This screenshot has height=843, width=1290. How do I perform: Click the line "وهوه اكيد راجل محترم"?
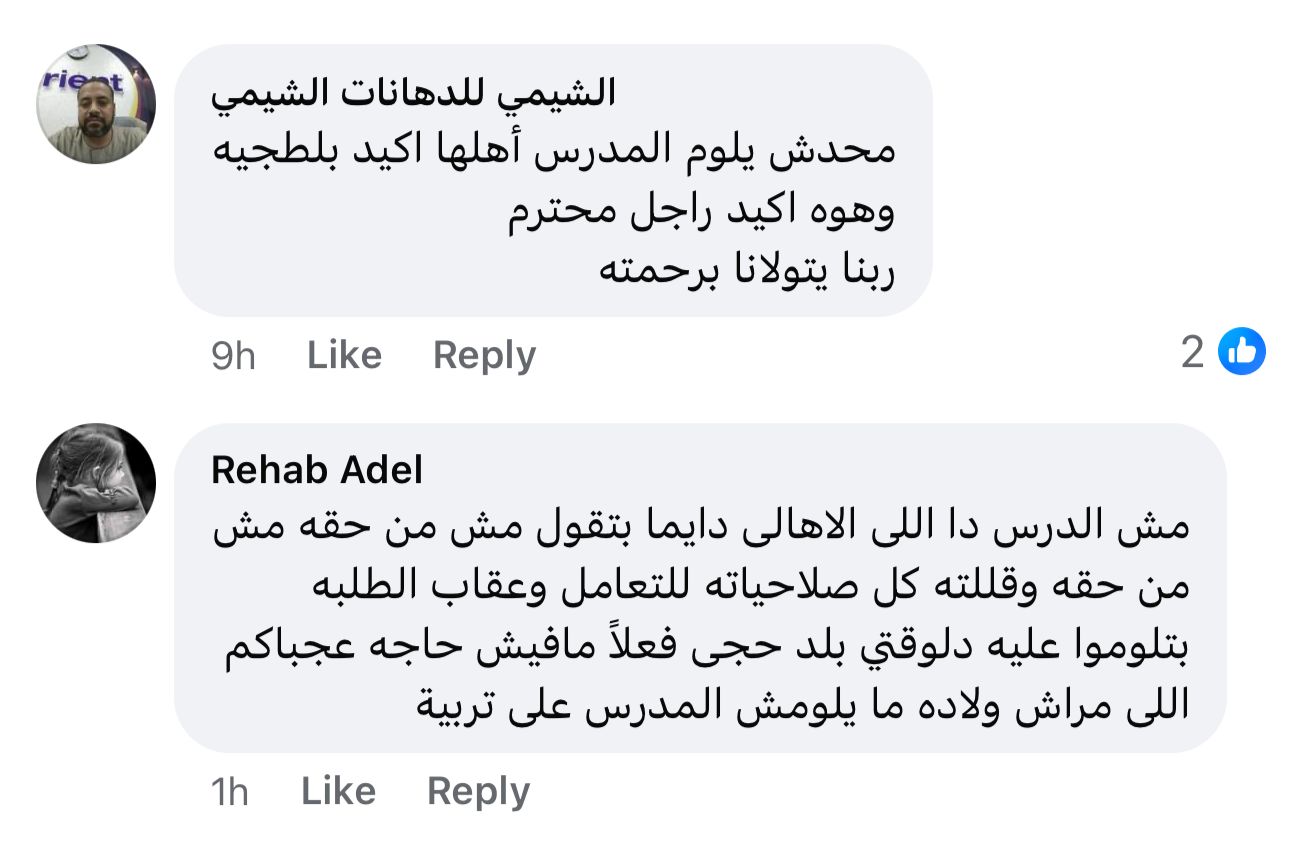[700, 211]
